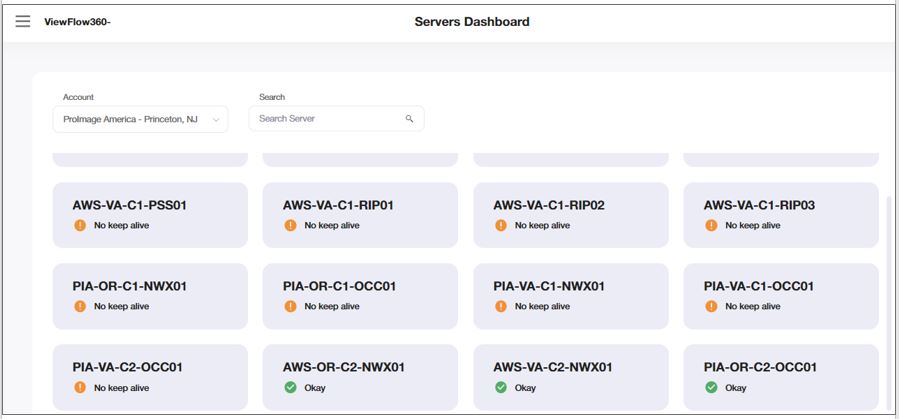Click the Servers Dashboard page title

point(472,22)
